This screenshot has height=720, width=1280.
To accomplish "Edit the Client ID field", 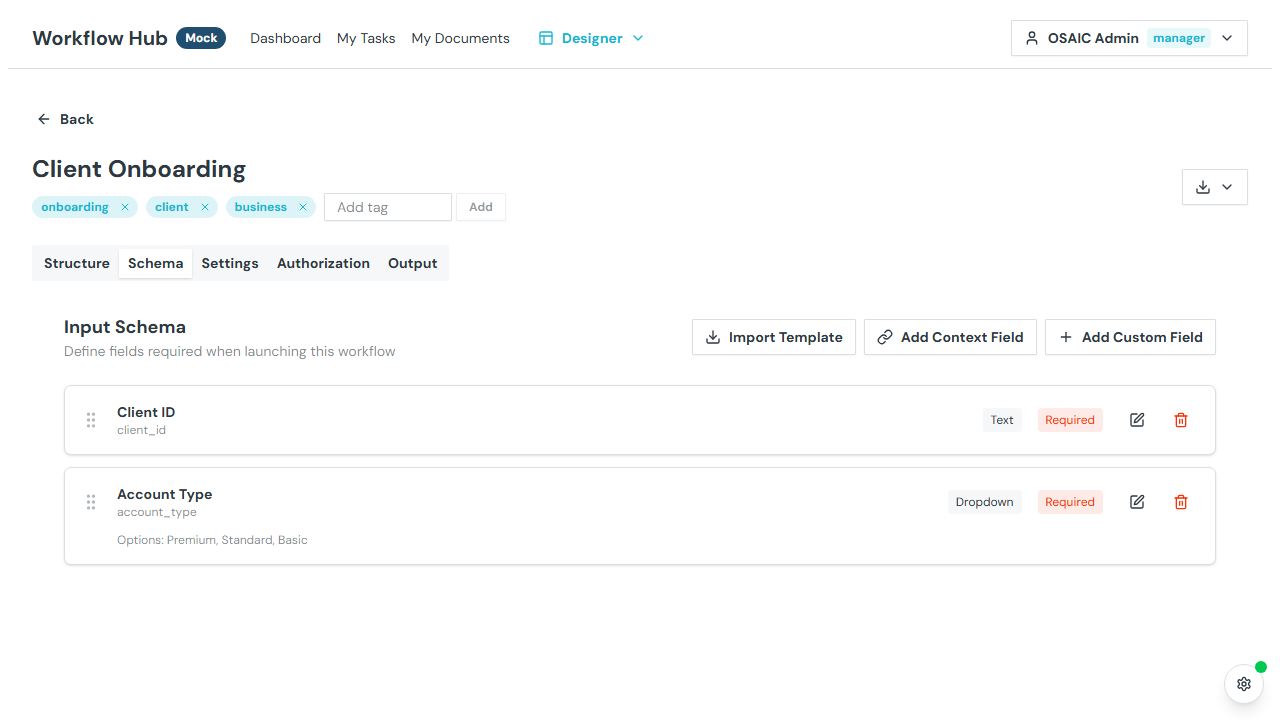I will [1137, 420].
